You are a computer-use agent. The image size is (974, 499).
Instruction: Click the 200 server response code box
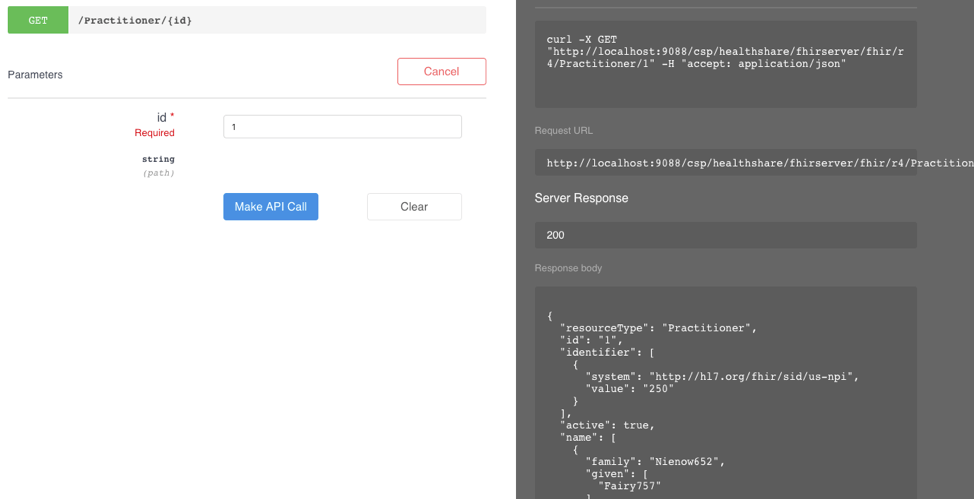(725, 235)
